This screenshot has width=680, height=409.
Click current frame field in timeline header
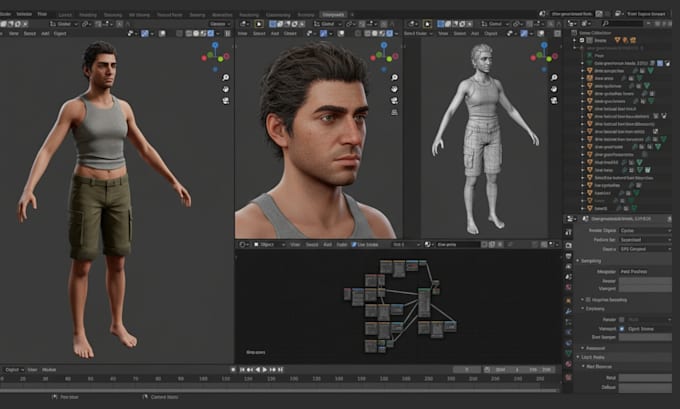point(467,370)
